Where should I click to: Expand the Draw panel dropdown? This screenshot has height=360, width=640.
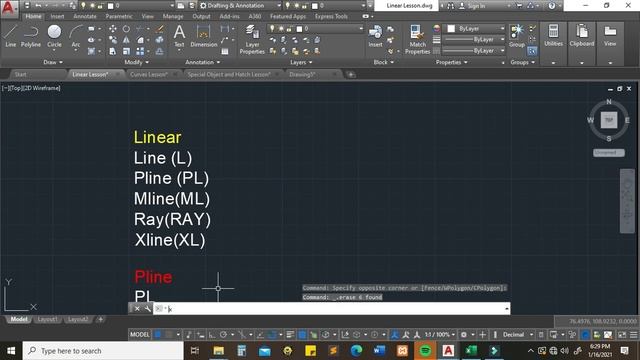(x=53, y=62)
